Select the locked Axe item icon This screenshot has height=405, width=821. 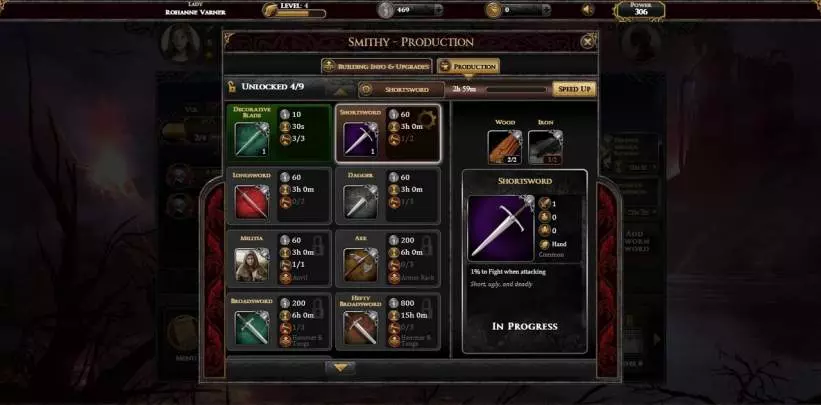(361, 265)
